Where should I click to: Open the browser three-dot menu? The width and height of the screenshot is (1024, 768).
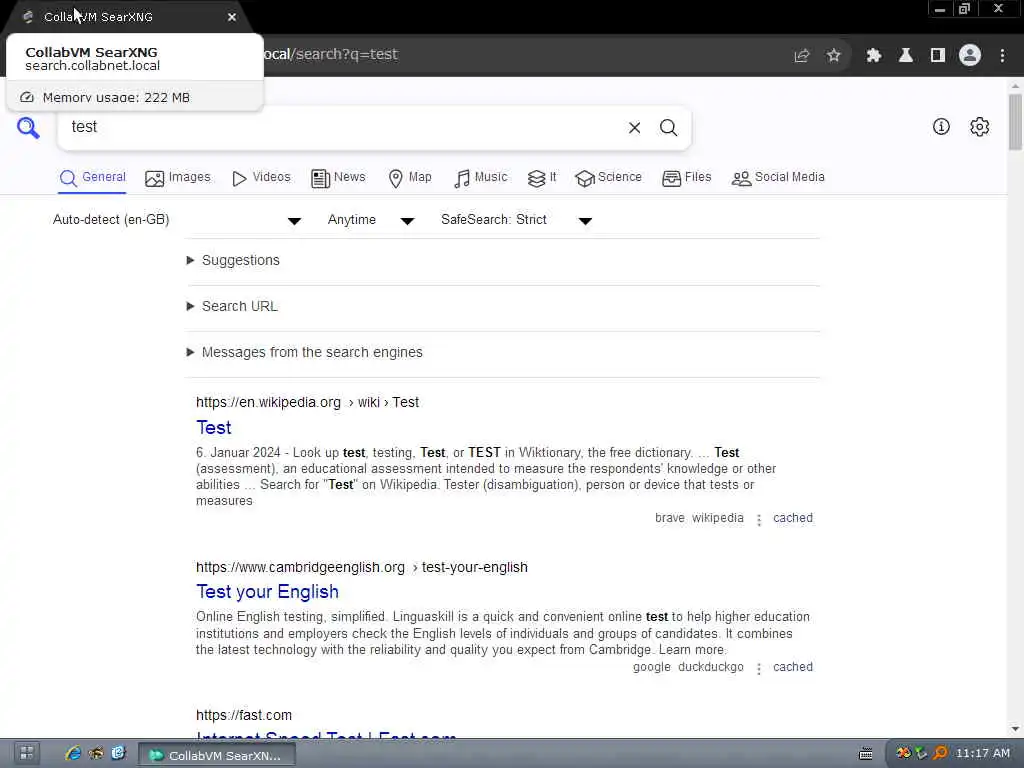click(x=1002, y=56)
